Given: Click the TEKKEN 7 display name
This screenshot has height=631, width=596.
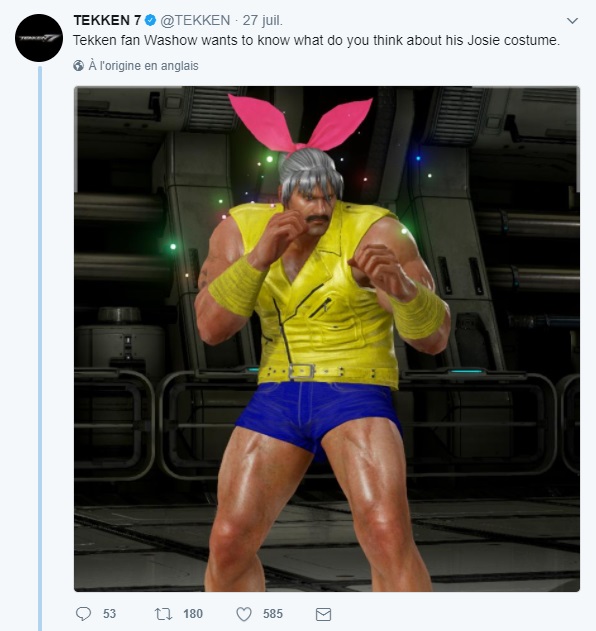Looking at the screenshot, I should [x=107, y=20].
